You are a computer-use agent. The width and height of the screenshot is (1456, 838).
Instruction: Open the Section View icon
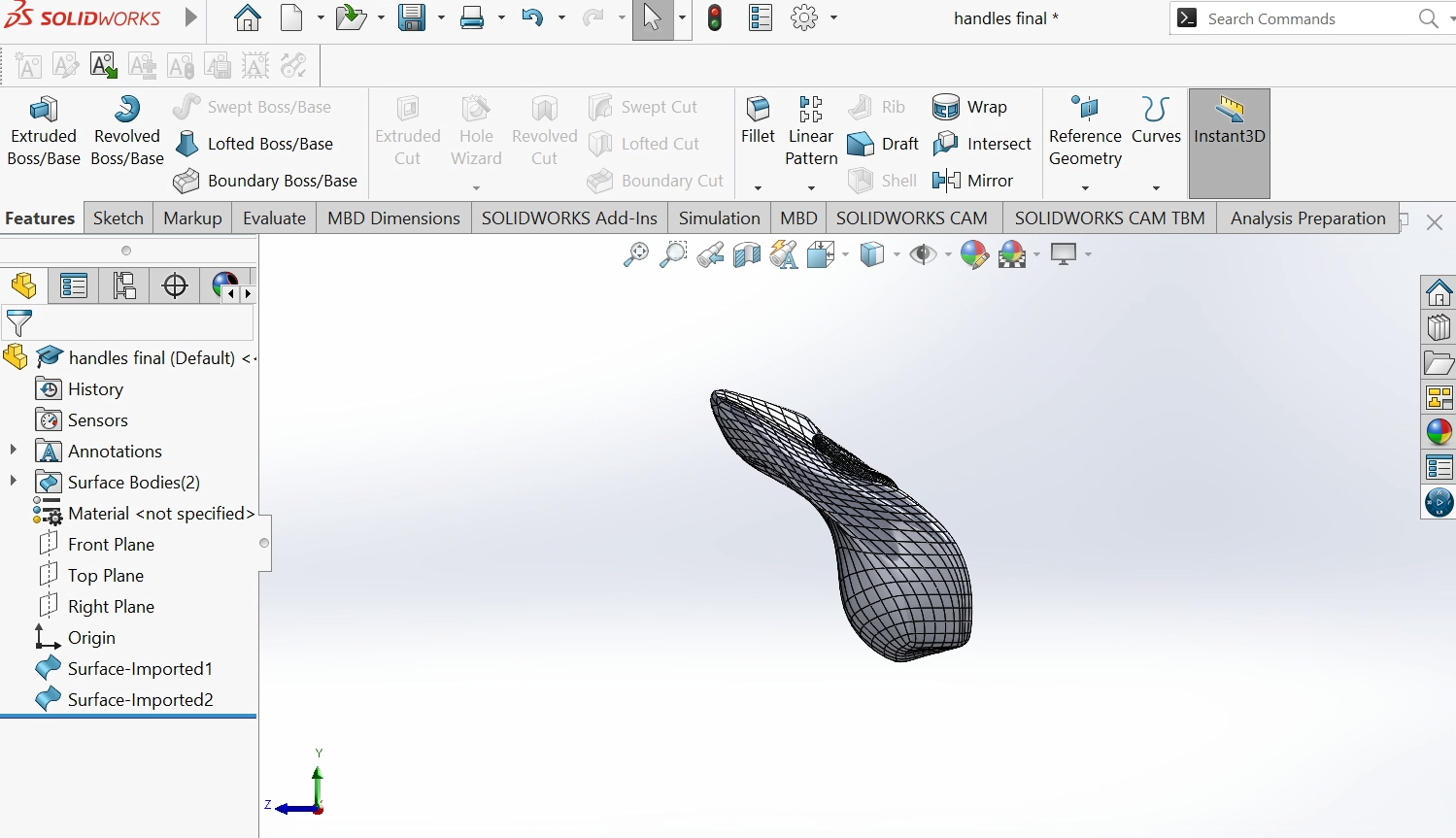click(x=747, y=254)
